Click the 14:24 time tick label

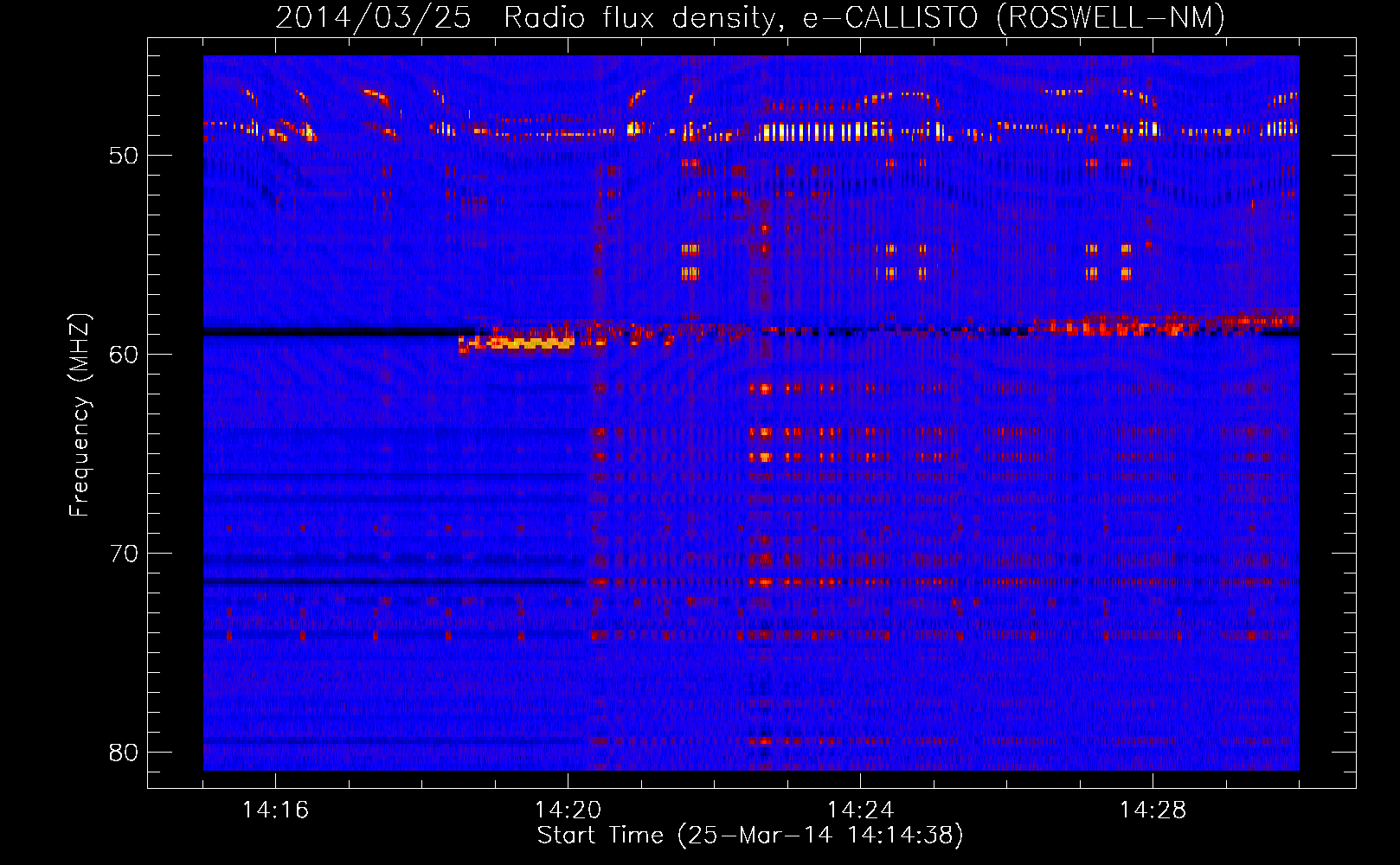(860, 811)
